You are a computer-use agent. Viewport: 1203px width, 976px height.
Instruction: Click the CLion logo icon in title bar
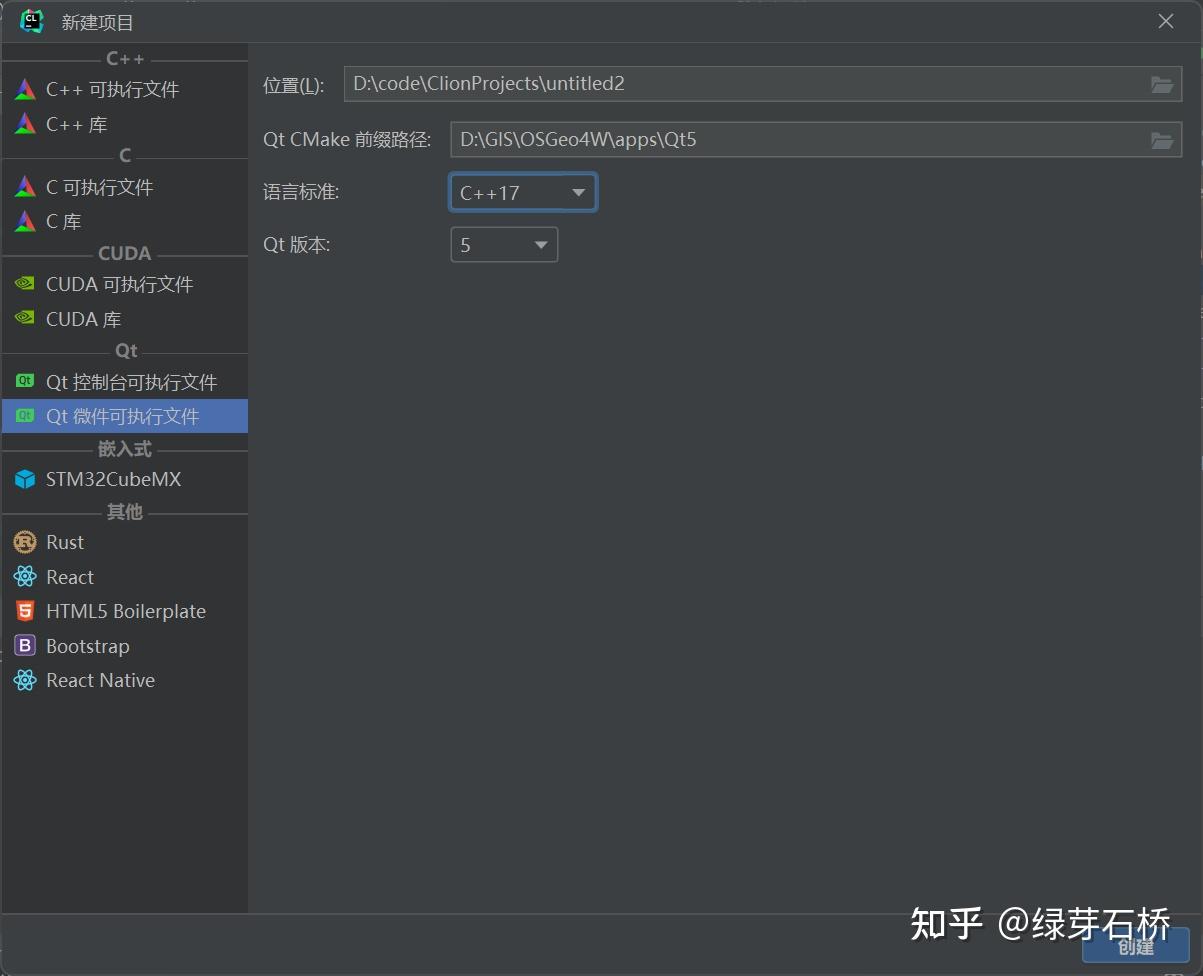pyautogui.click(x=32, y=21)
